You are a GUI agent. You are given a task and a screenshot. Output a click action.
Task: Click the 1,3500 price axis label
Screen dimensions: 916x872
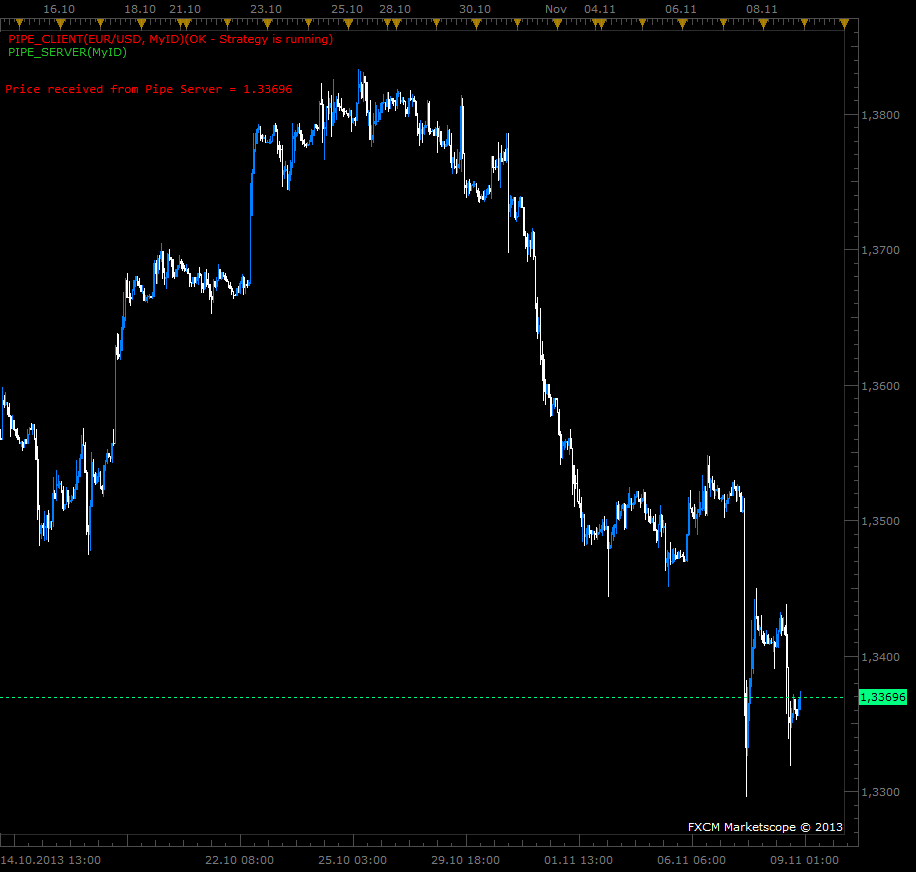(880, 521)
